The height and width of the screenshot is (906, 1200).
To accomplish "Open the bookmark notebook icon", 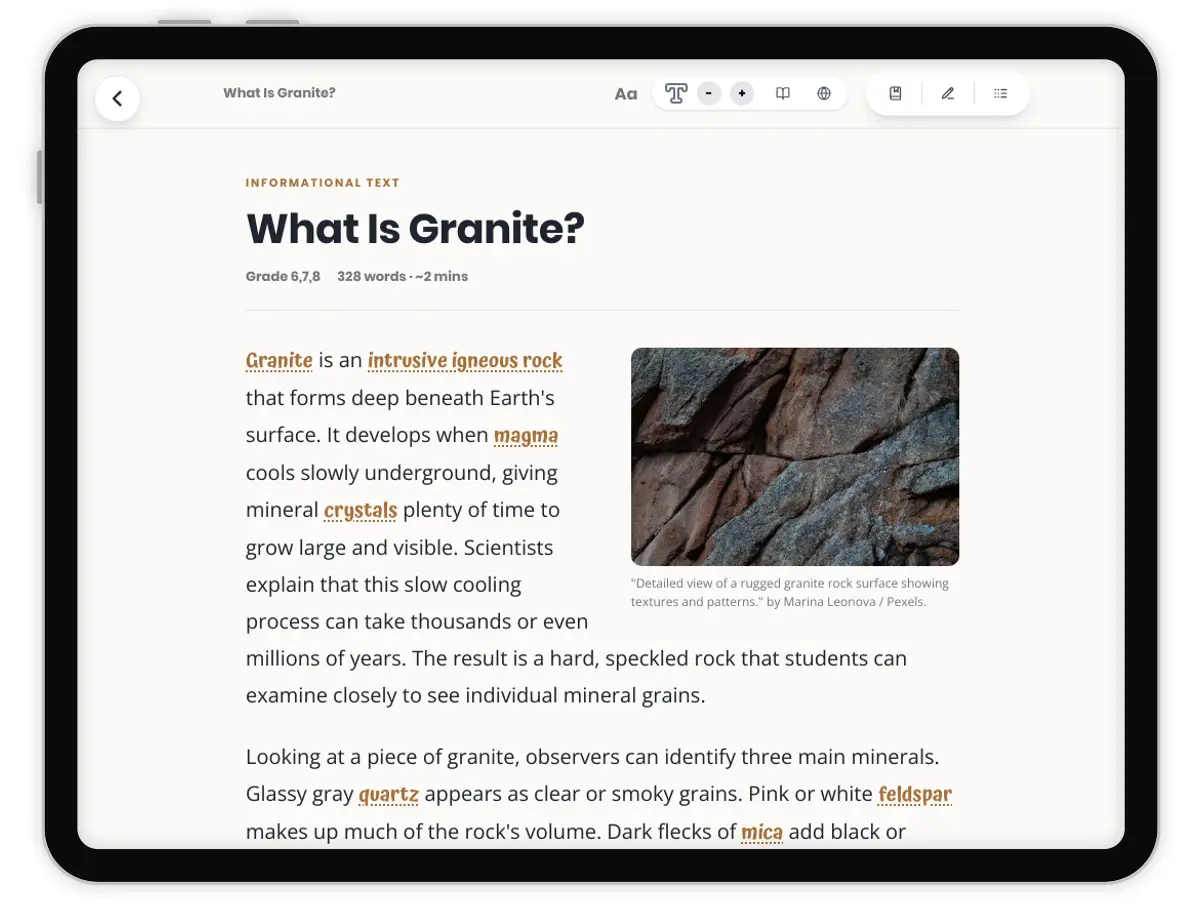I will 896,94.
